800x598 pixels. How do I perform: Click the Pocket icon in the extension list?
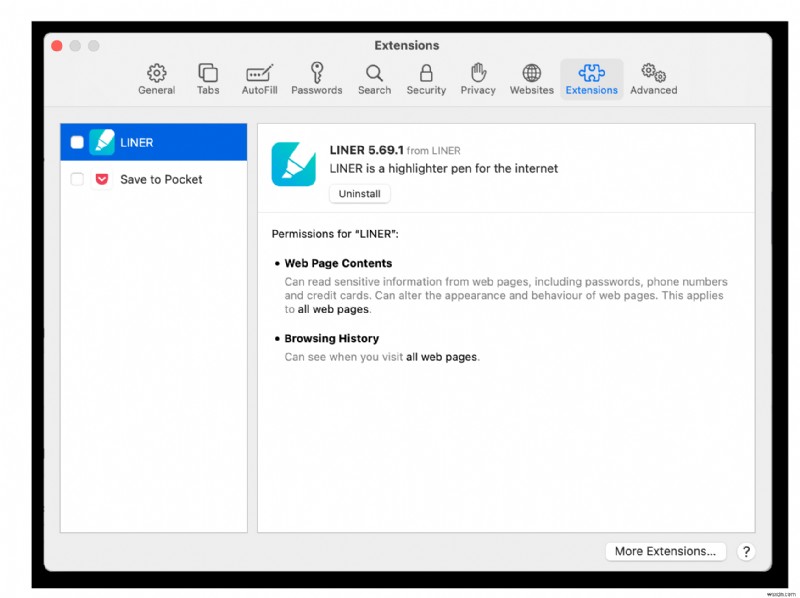(102, 179)
